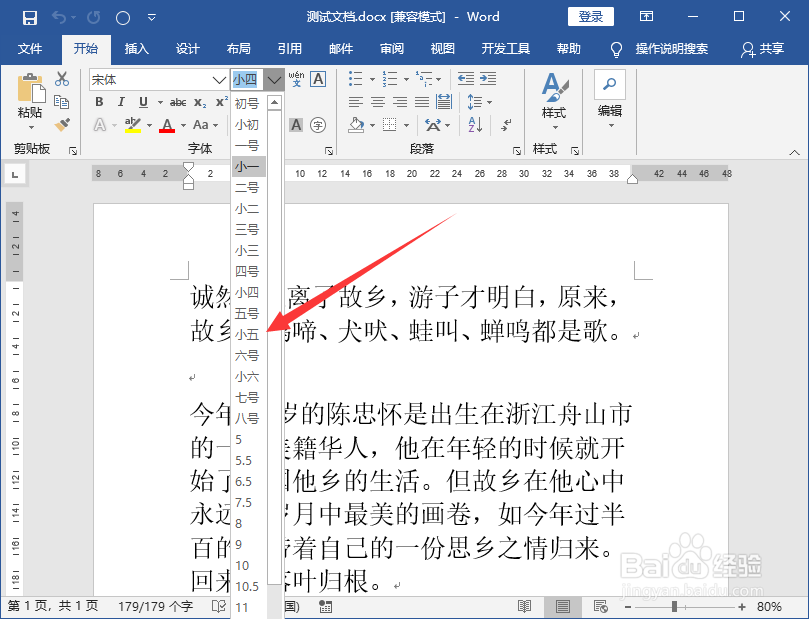Toggle underline formatting
Image resolution: width=809 pixels, height=619 pixels.
pos(141,103)
